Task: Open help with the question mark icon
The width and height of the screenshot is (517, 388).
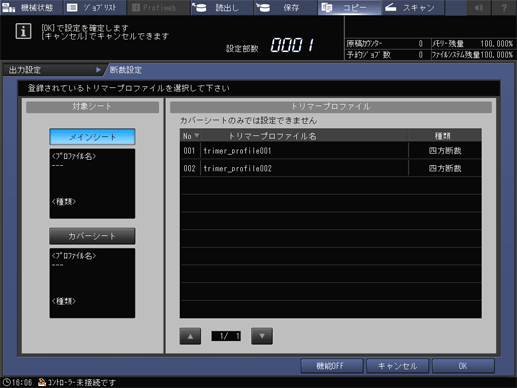Action: pos(504,7)
